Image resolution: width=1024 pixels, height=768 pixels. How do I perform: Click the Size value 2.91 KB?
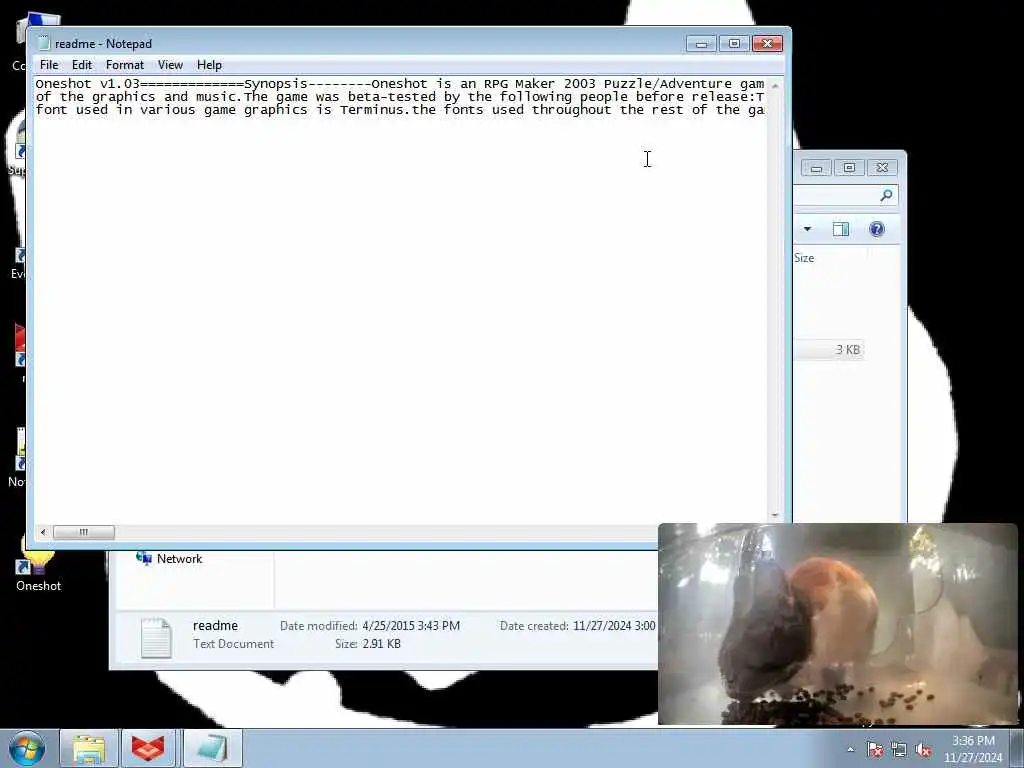pos(381,644)
